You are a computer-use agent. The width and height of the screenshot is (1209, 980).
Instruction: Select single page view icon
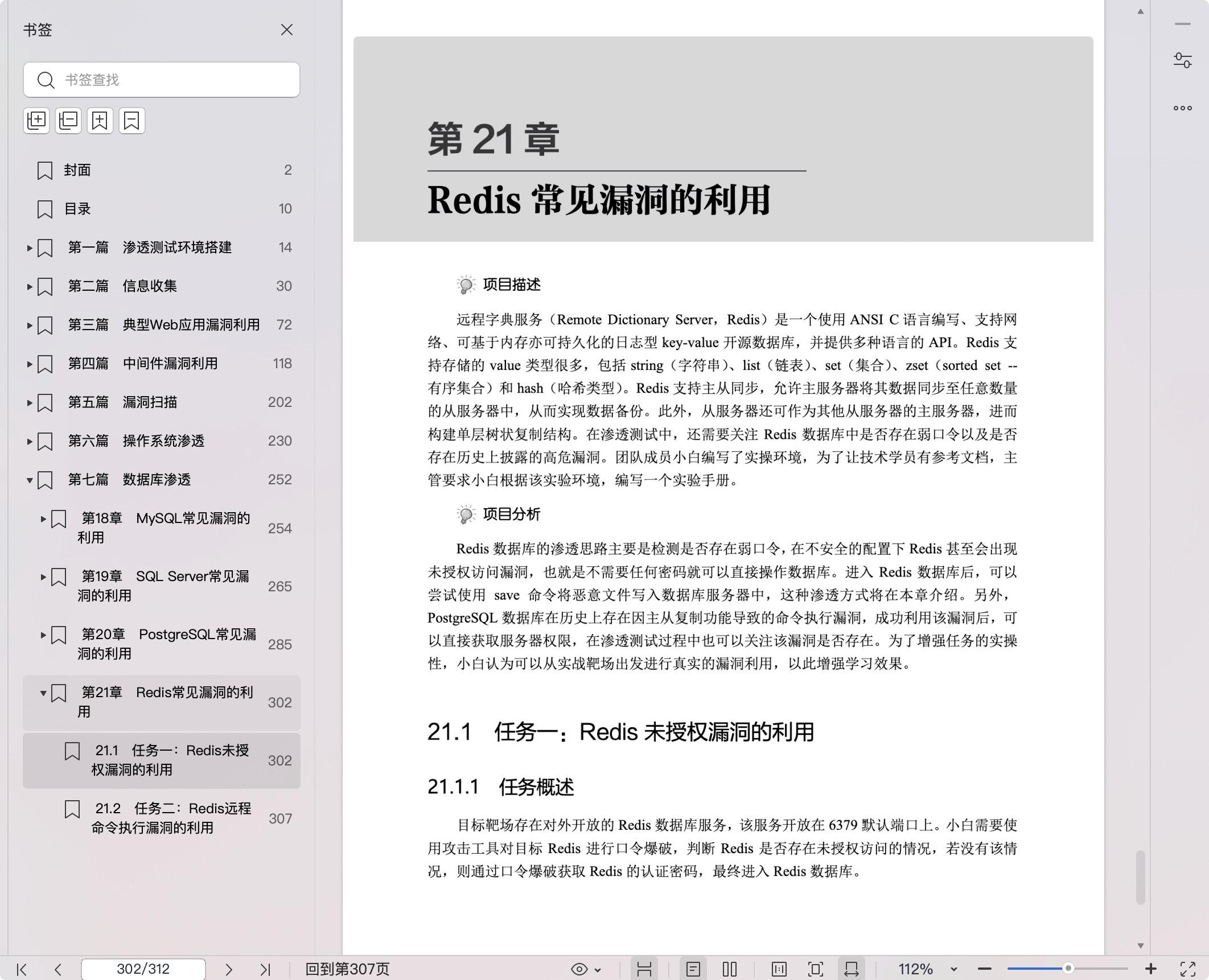click(693, 969)
